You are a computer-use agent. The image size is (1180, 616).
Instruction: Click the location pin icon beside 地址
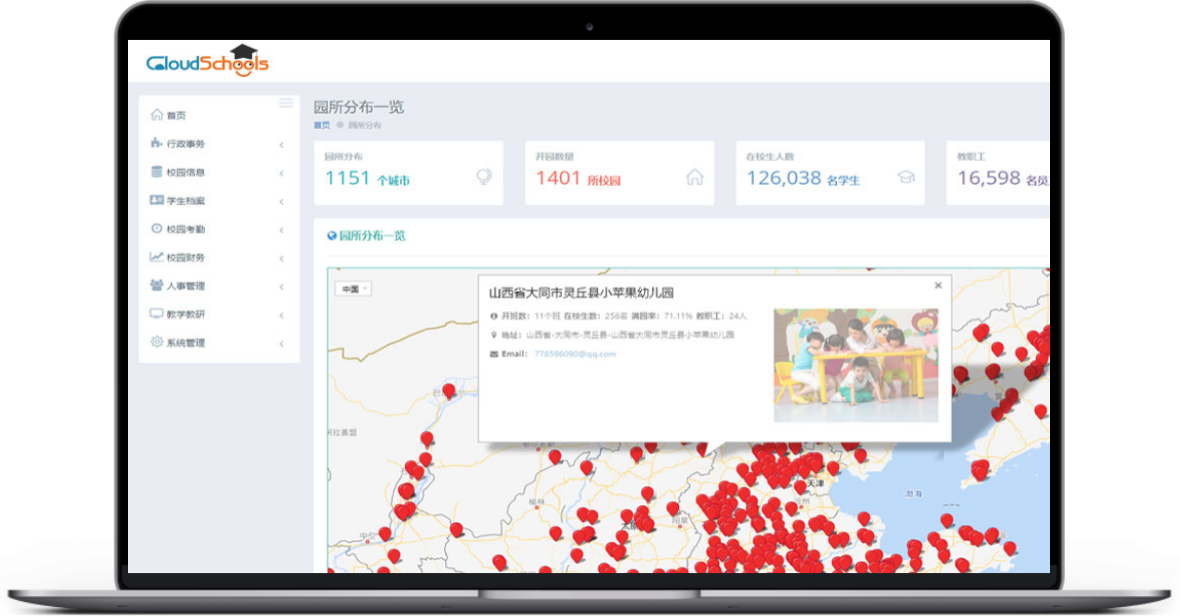pyautogui.click(x=494, y=335)
